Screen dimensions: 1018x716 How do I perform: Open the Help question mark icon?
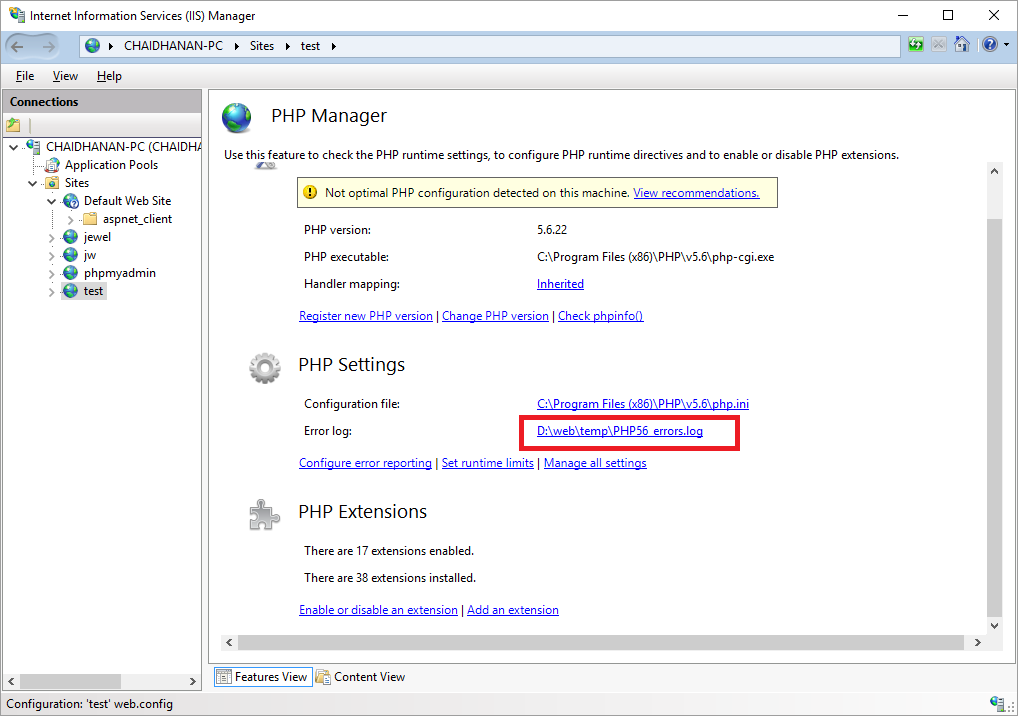click(989, 45)
